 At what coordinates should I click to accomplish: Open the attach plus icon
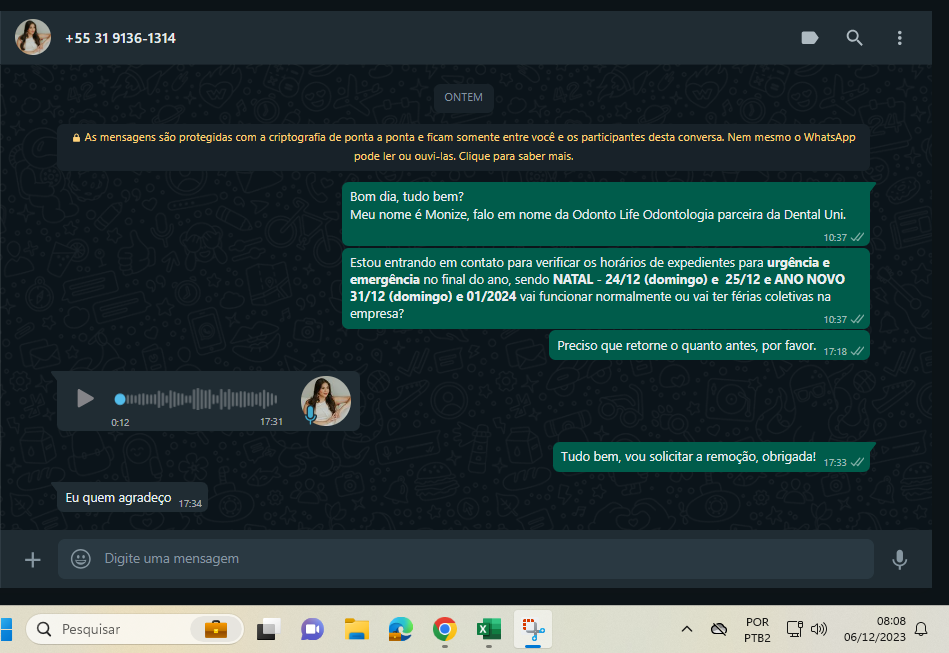(x=33, y=560)
